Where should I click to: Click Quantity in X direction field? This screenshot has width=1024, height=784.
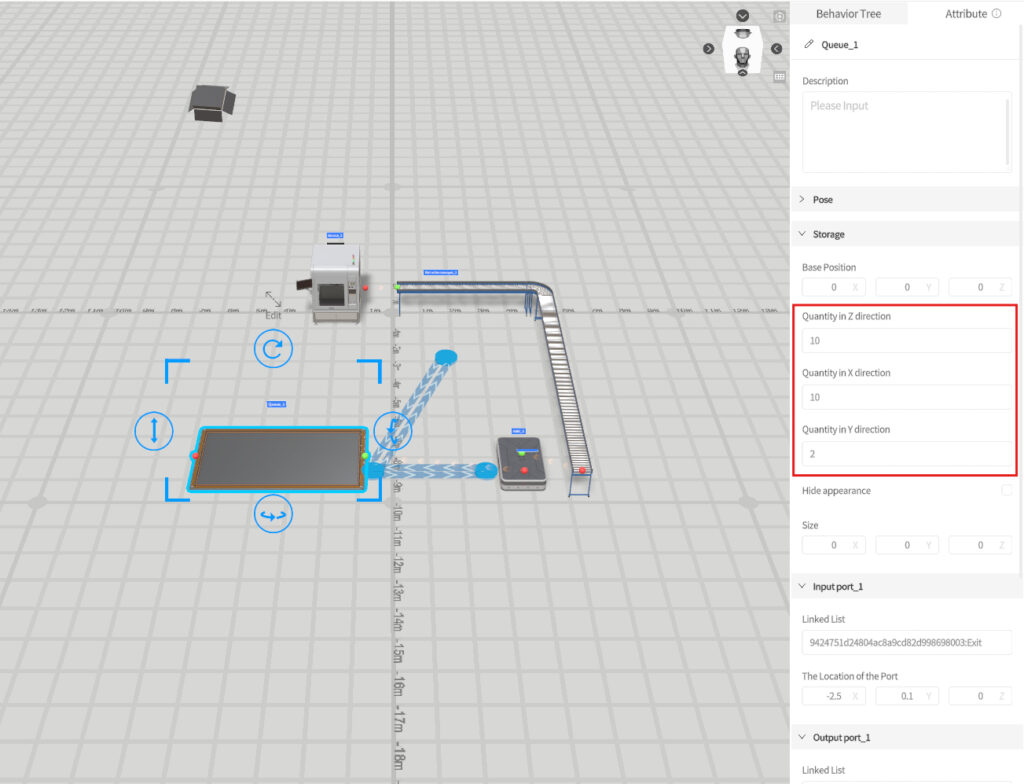pyautogui.click(x=906, y=397)
